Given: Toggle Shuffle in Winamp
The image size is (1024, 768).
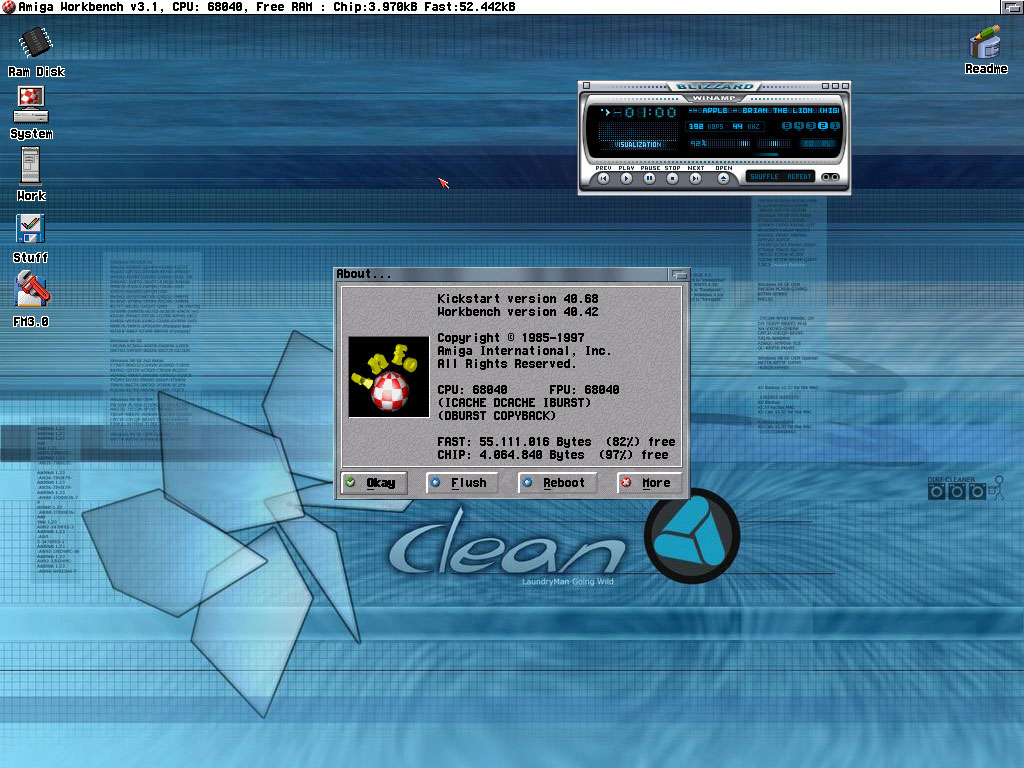Looking at the screenshot, I should coord(764,176).
